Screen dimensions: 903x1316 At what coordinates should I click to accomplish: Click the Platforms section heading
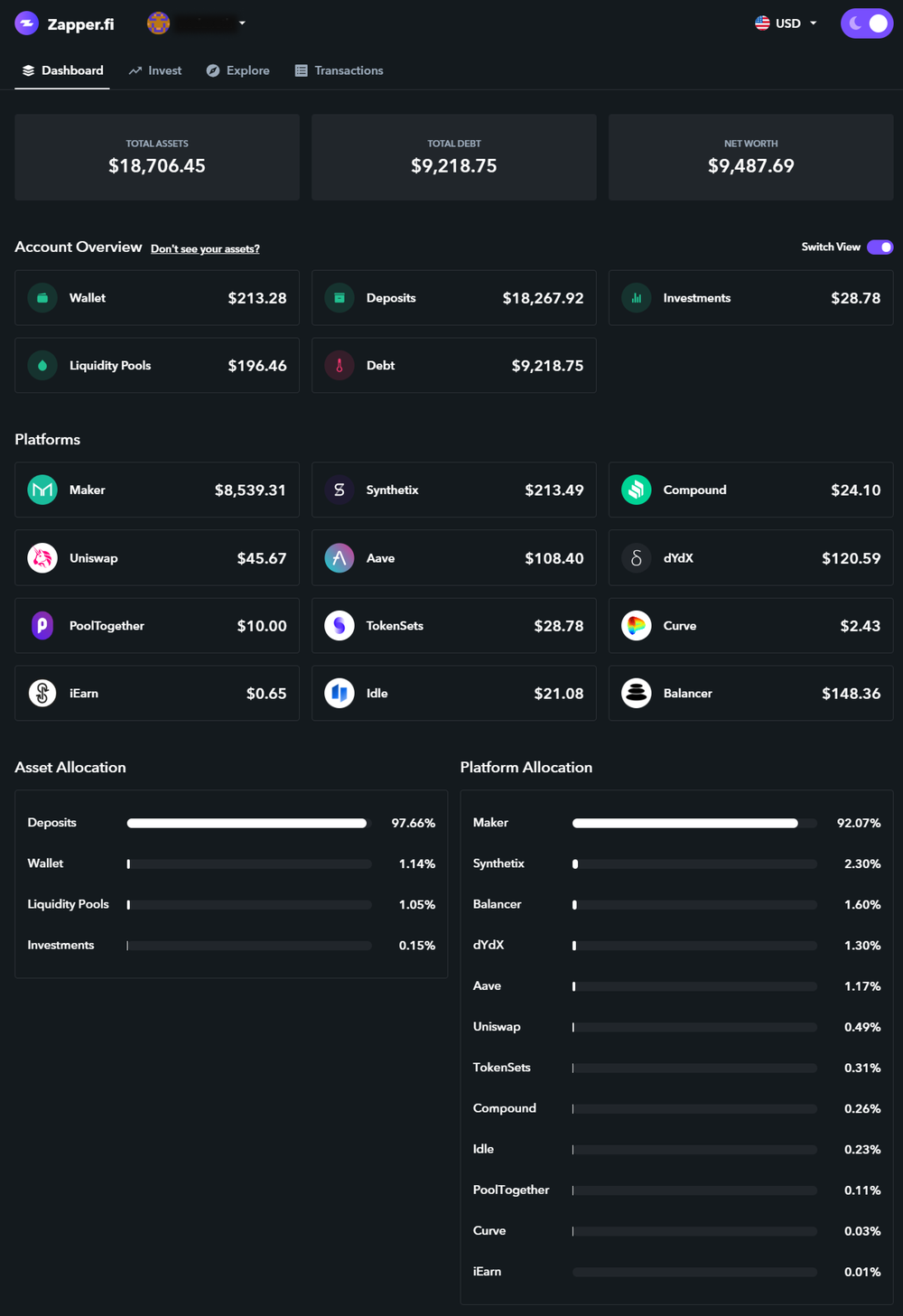[x=48, y=440]
